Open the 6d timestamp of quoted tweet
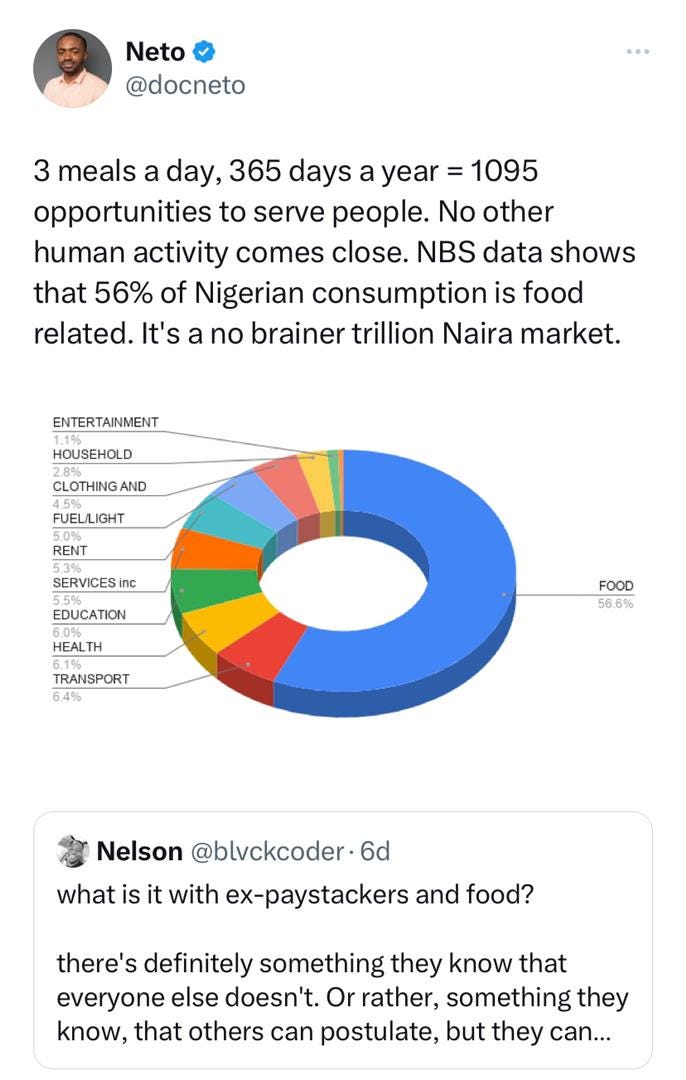686x1080 pixels. point(375,851)
